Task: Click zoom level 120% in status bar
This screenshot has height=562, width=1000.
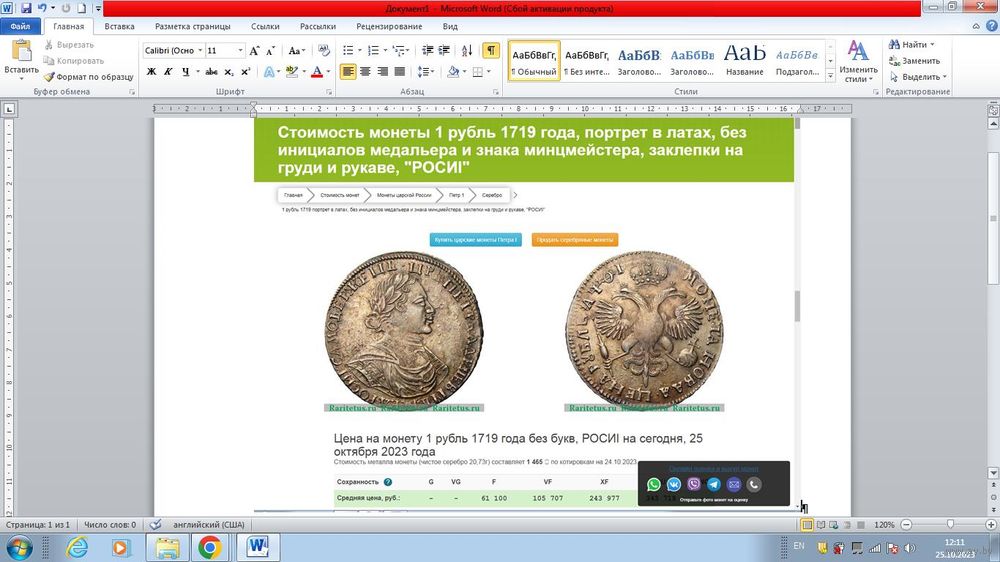Action: coord(884,525)
